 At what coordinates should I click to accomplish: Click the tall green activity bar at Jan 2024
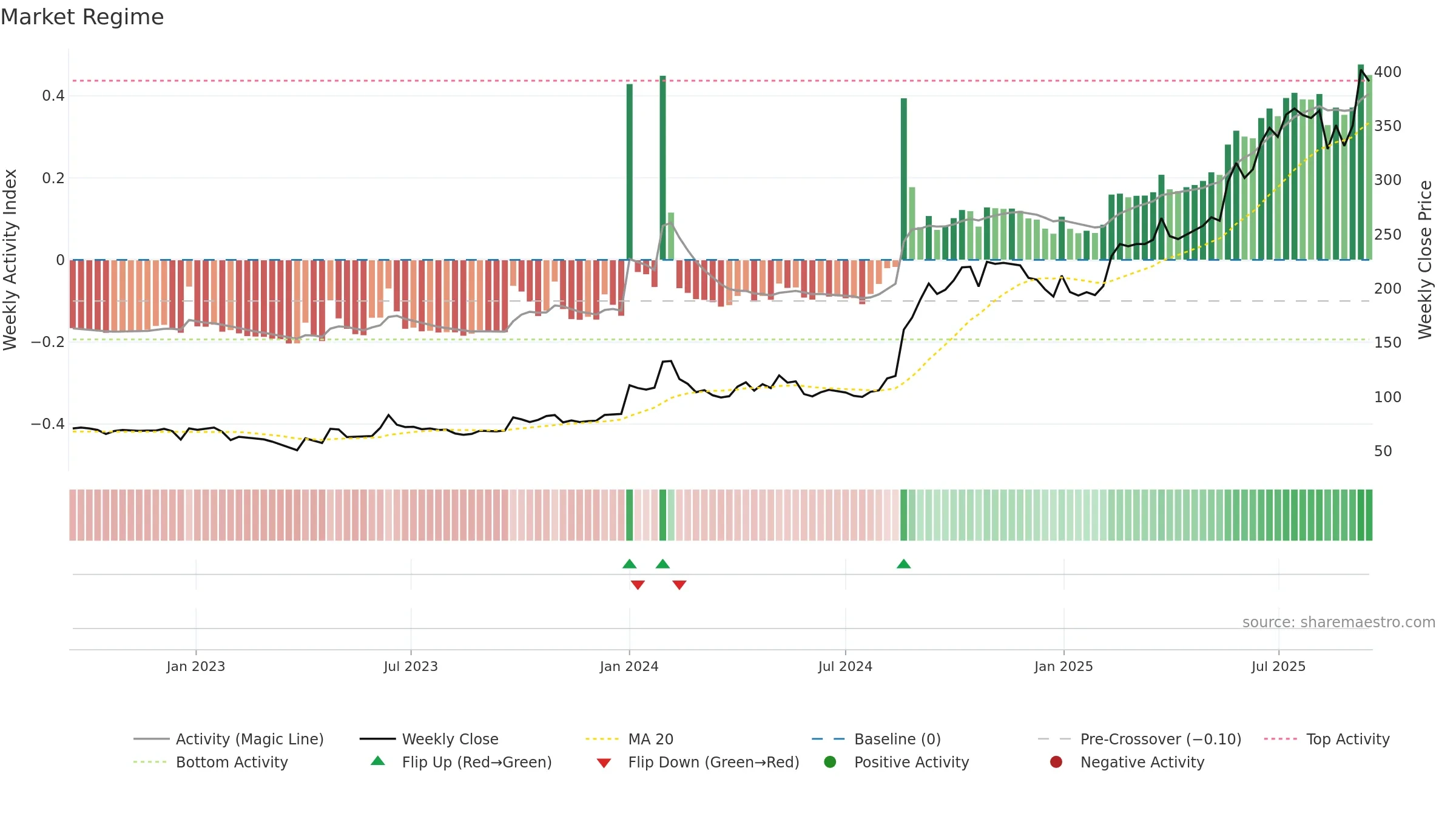point(629,172)
